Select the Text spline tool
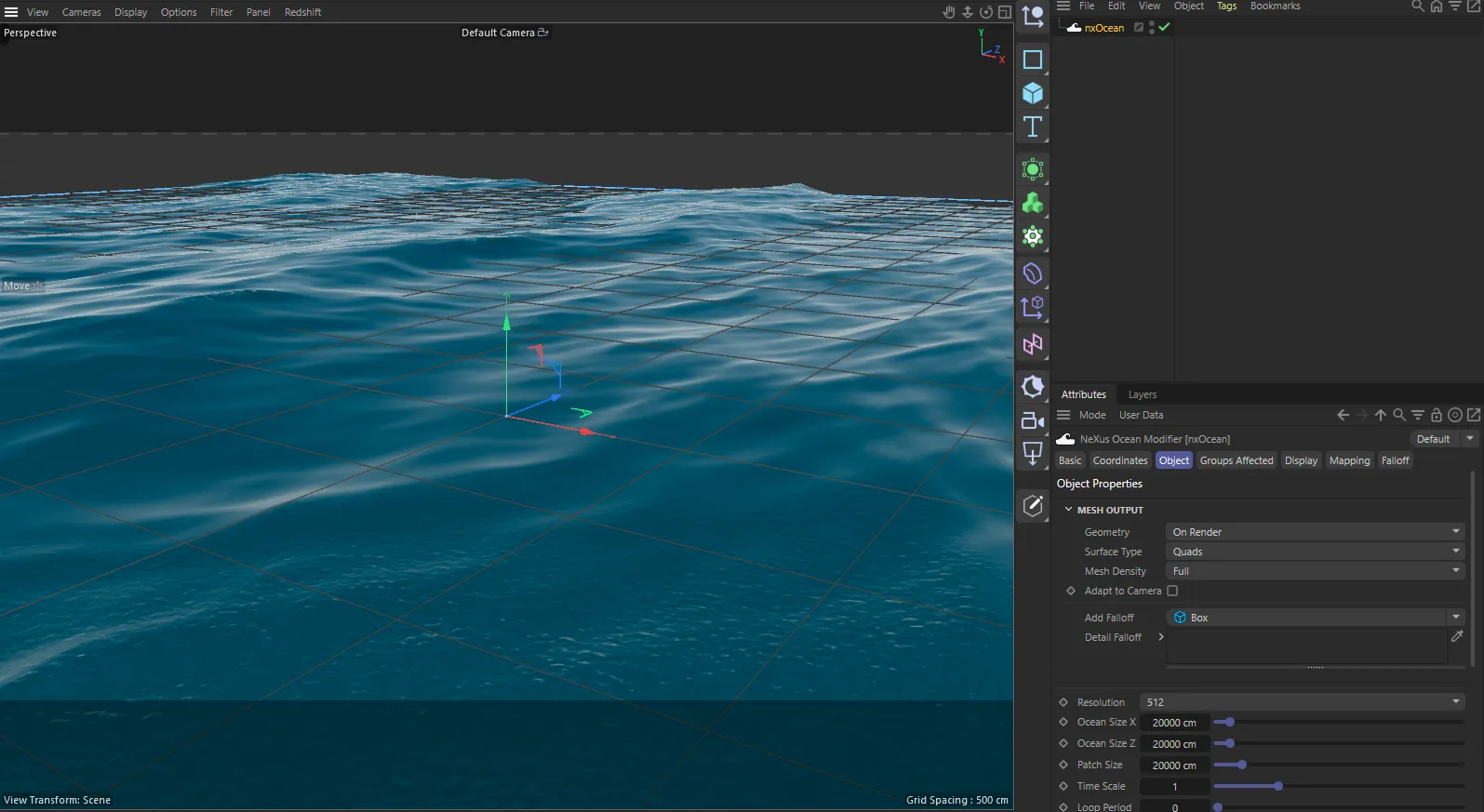 [x=1033, y=126]
